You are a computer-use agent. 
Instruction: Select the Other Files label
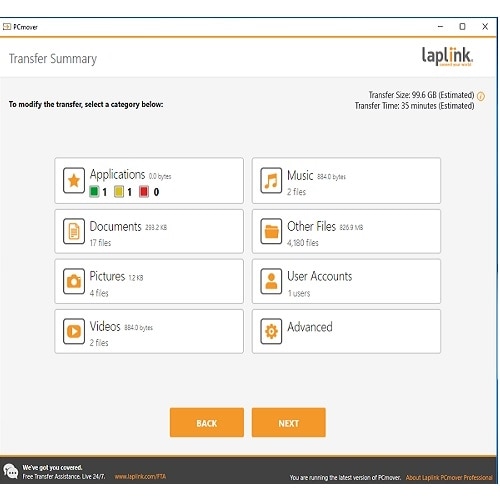pos(311,226)
